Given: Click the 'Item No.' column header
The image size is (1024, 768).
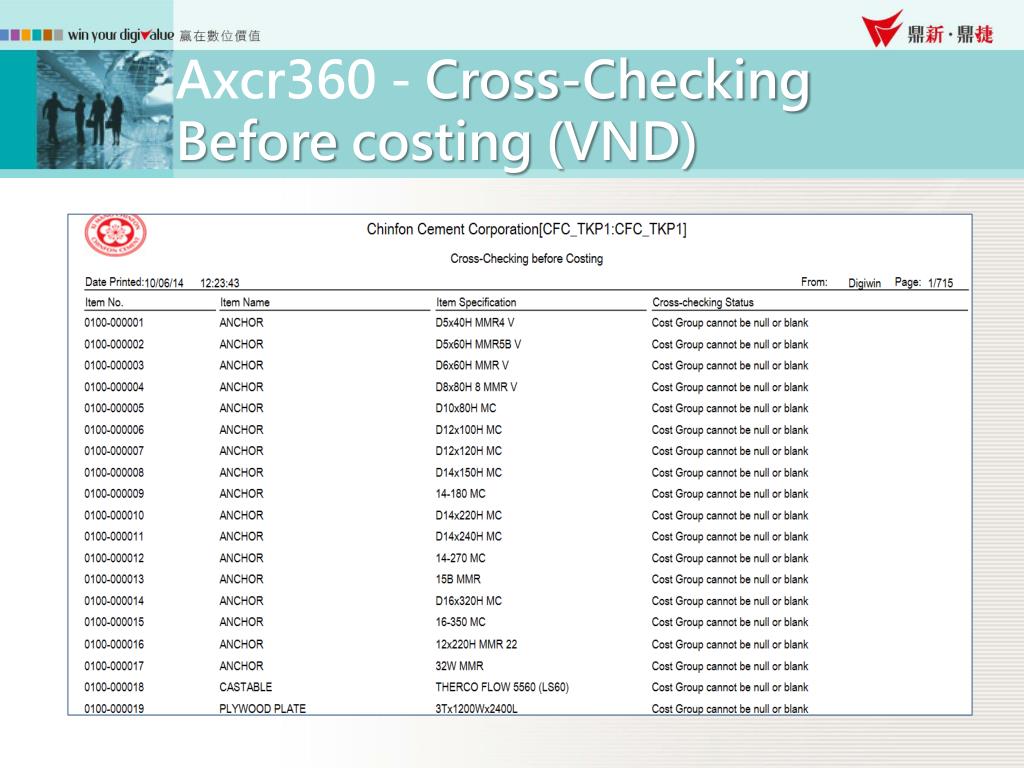Looking at the screenshot, I should pos(104,302).
